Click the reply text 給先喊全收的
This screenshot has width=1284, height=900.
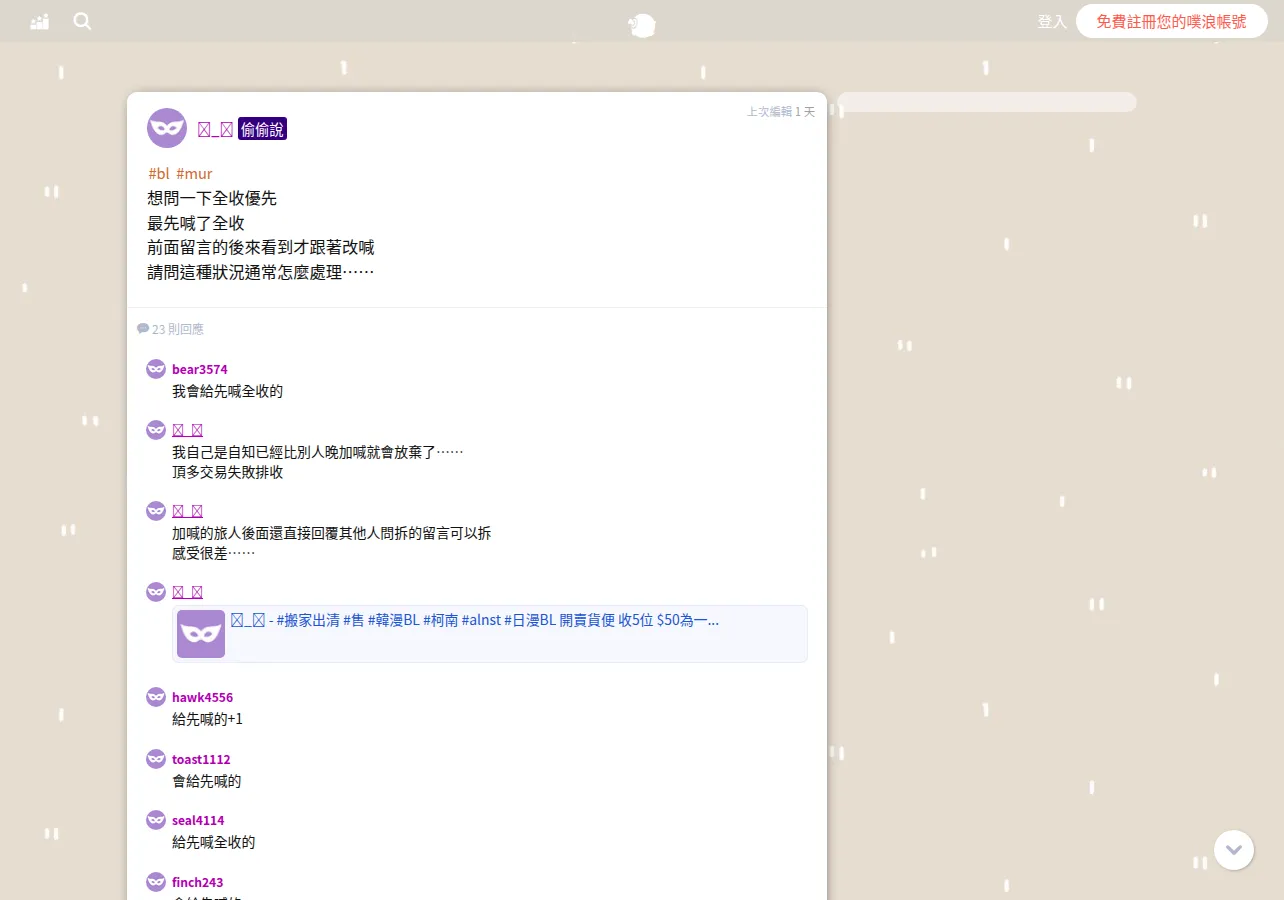[x=213, y=842]
